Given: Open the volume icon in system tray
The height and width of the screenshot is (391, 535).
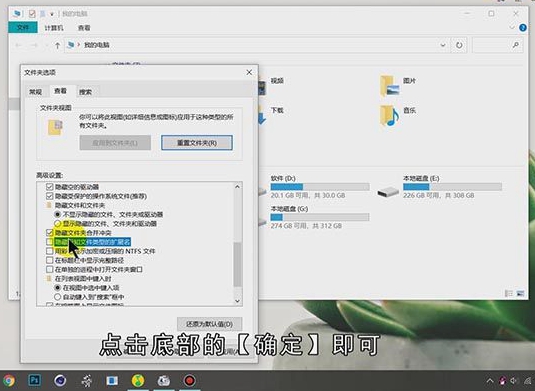Looking at the screenshot, I should [514, 381].
